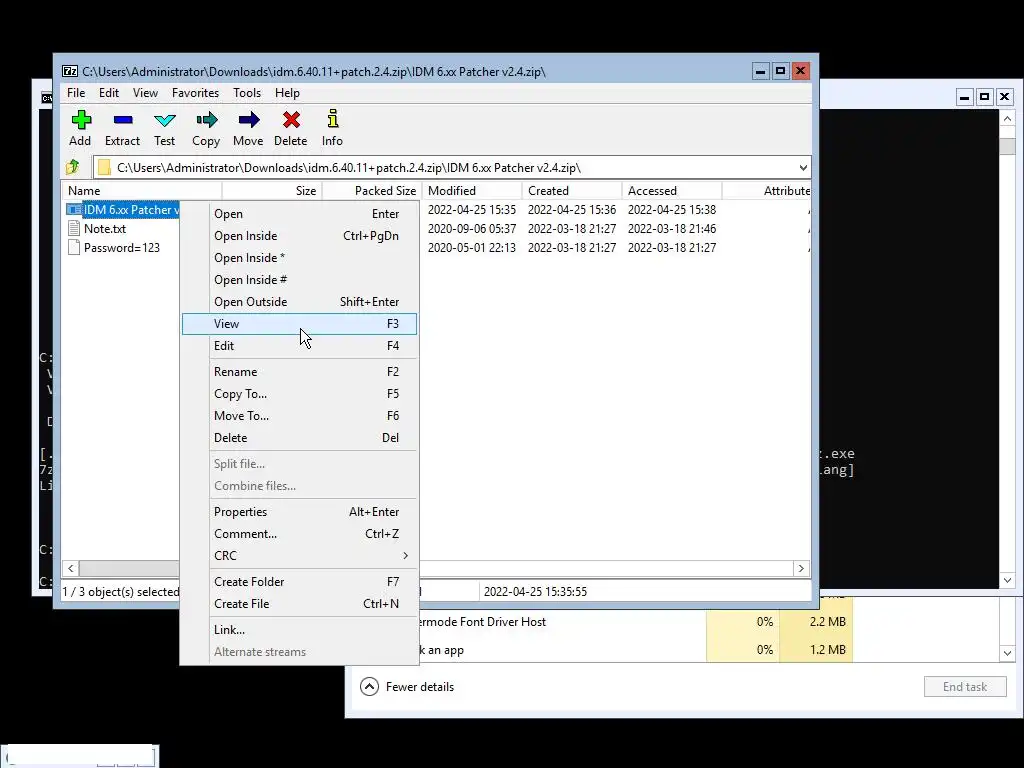Choose Open Inside # entry
The image size is (1024, 768).
click(x=300, y=280)
